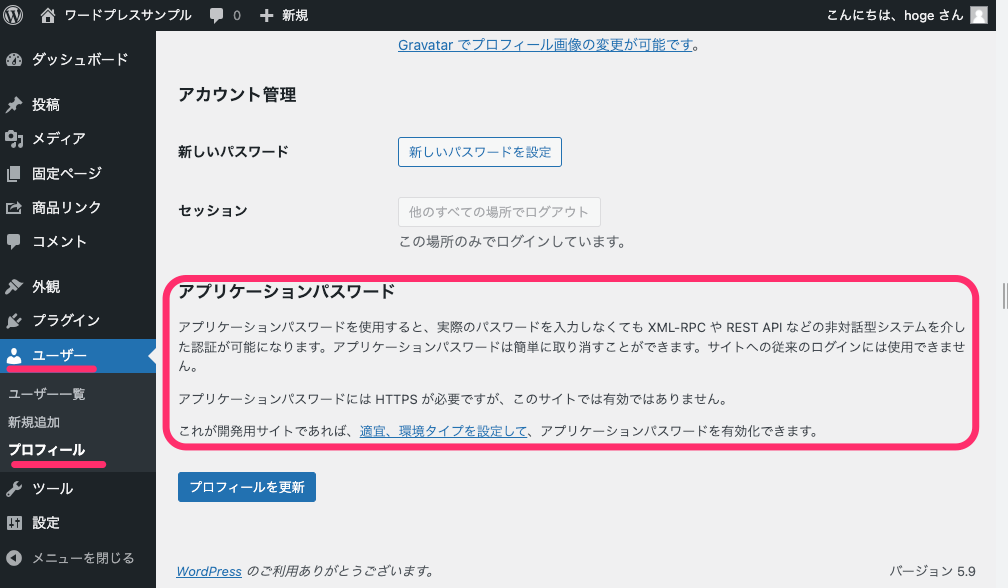Click the 固定ページ pages icon

click(14, 174)
